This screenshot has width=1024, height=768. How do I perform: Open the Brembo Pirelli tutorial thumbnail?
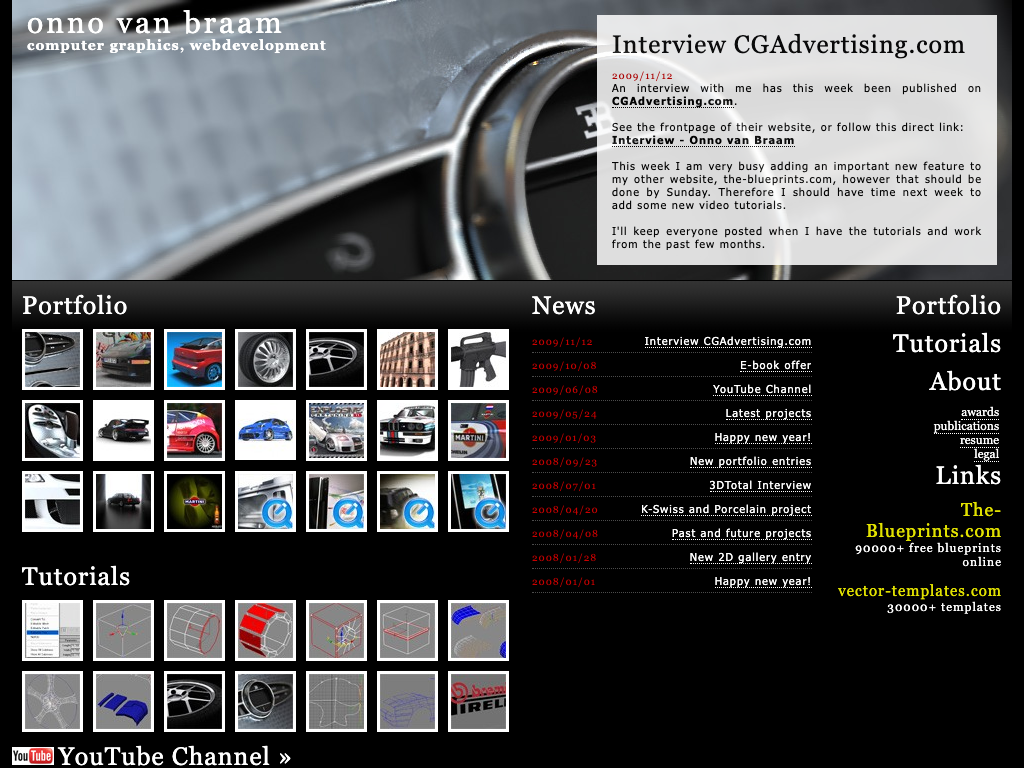click(478, 701)
